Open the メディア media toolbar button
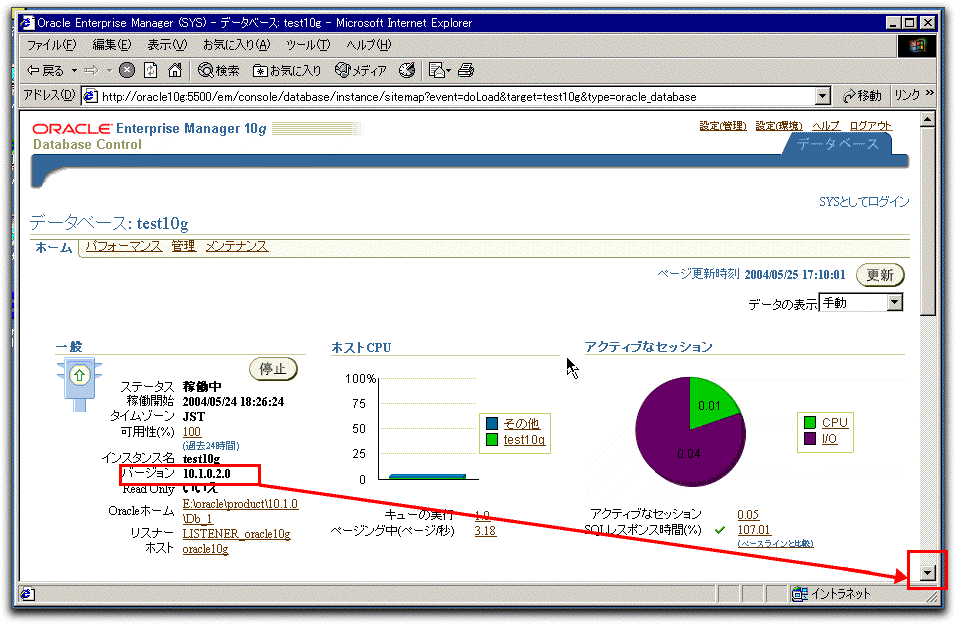This screenshot has width=956, height=624. coord(361,71)
